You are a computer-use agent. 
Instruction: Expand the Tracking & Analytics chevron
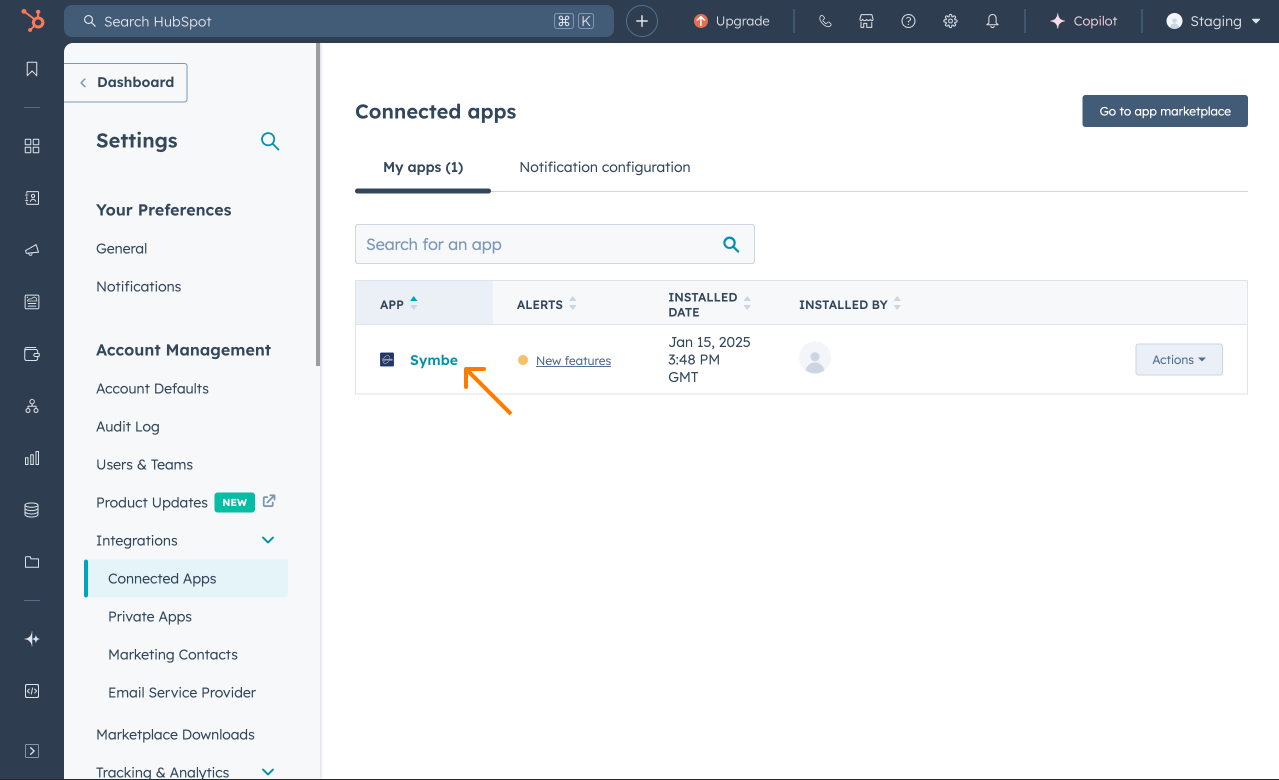click(x=268, y=771)
